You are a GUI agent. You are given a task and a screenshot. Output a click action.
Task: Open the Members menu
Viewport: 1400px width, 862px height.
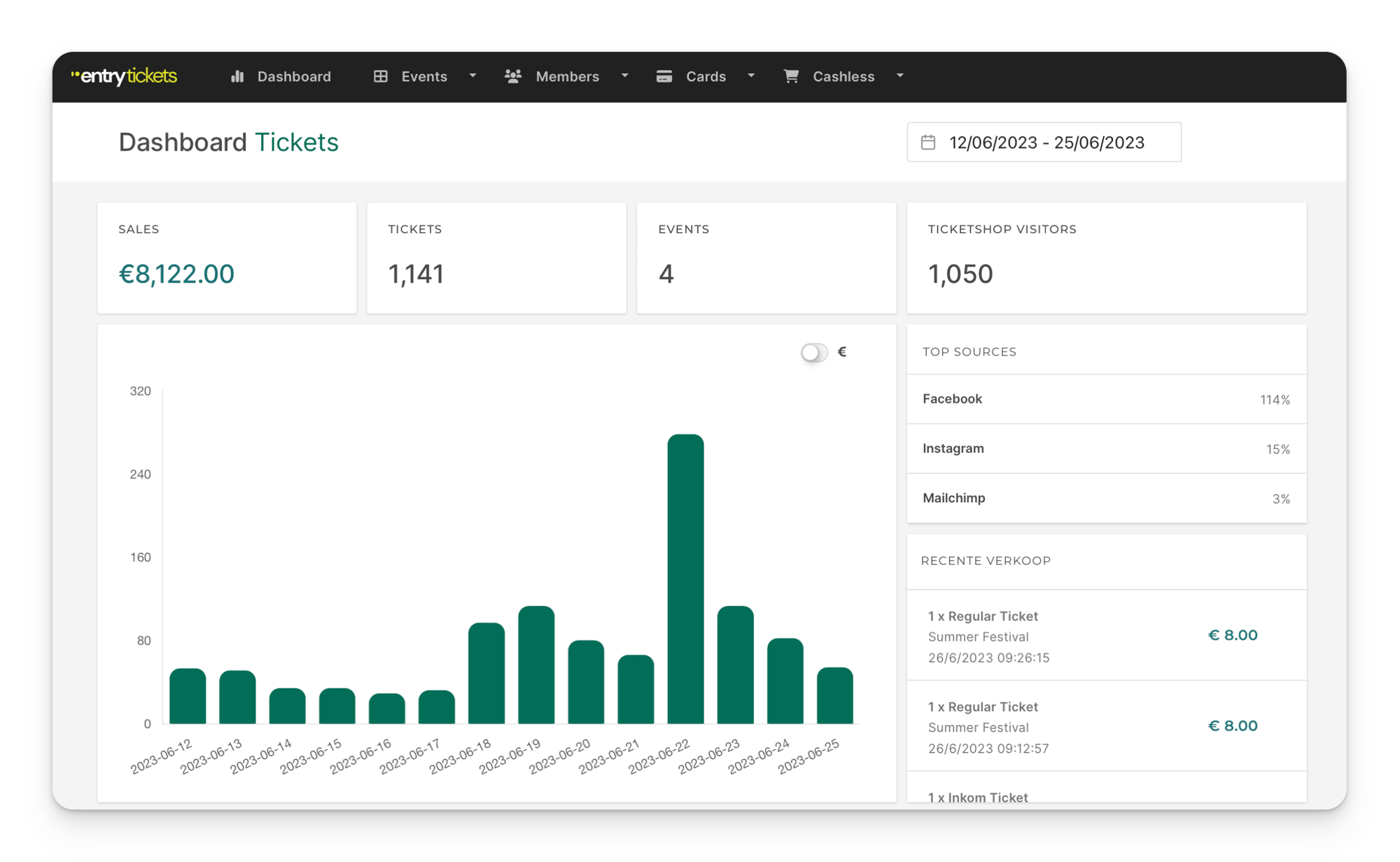(567, 76)
